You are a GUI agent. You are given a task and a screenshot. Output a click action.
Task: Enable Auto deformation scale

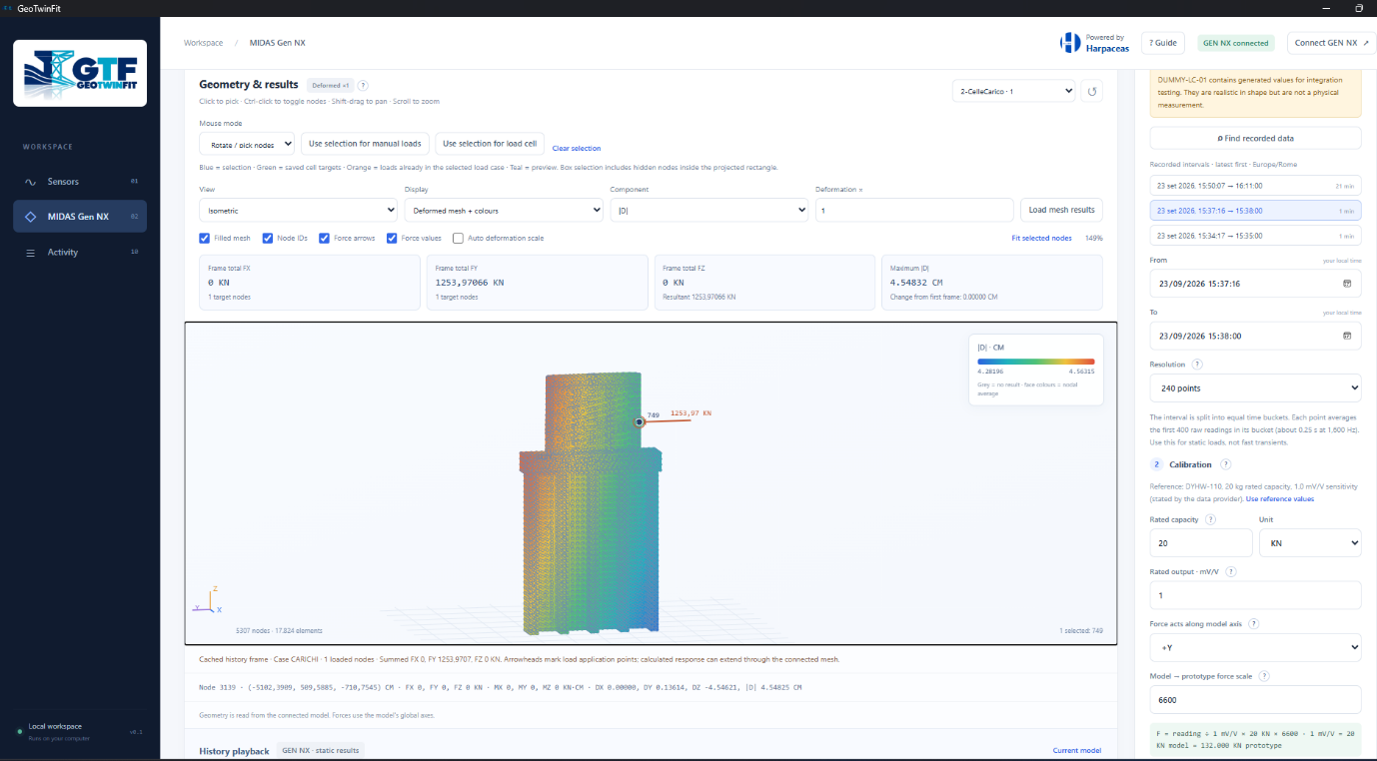(x=458, y=238)
